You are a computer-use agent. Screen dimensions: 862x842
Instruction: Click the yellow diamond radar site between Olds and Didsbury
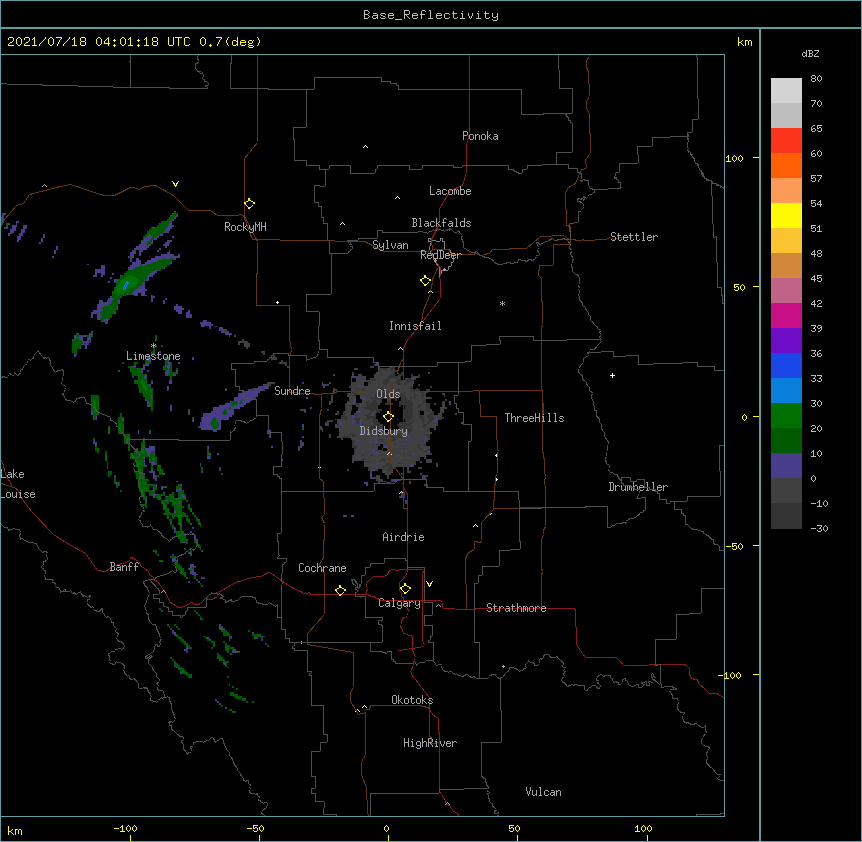[x=388, y=417]
